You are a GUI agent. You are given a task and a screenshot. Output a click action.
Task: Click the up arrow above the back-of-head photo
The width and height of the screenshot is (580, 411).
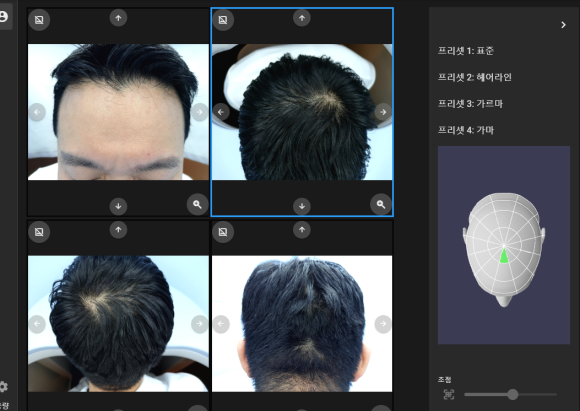(x=302, y=230)
